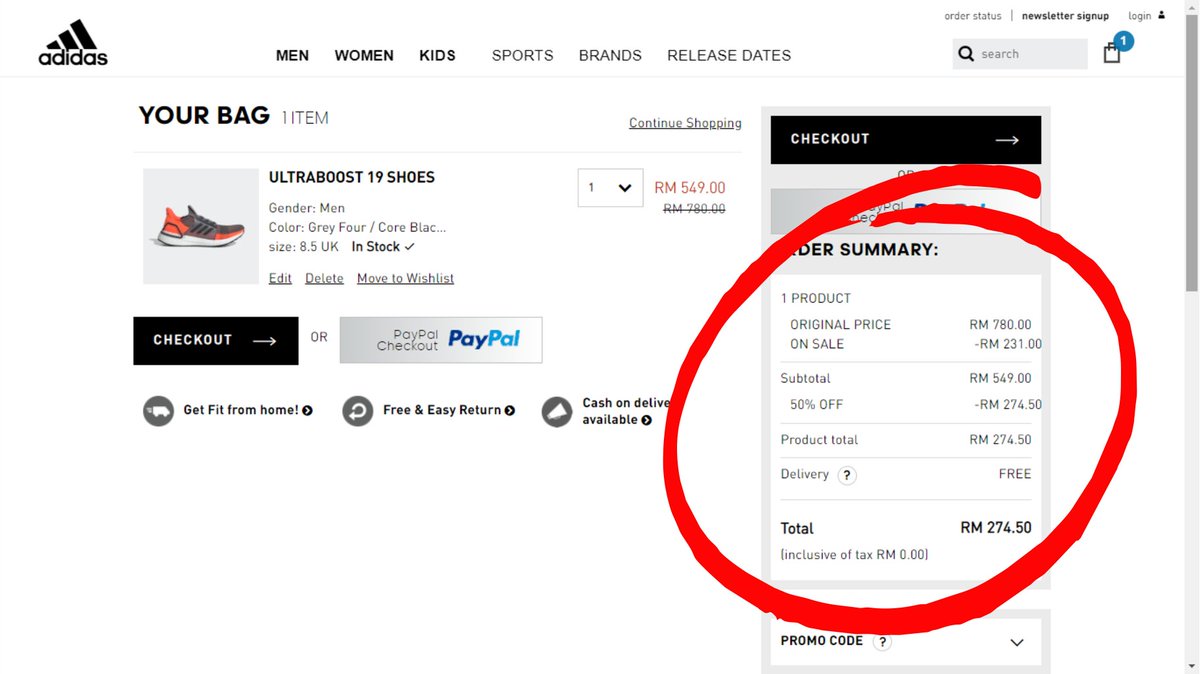This screenshot has height=674, width=1200.
Task: Click Move to Wishlist link
Action: (x=405, y=278)
